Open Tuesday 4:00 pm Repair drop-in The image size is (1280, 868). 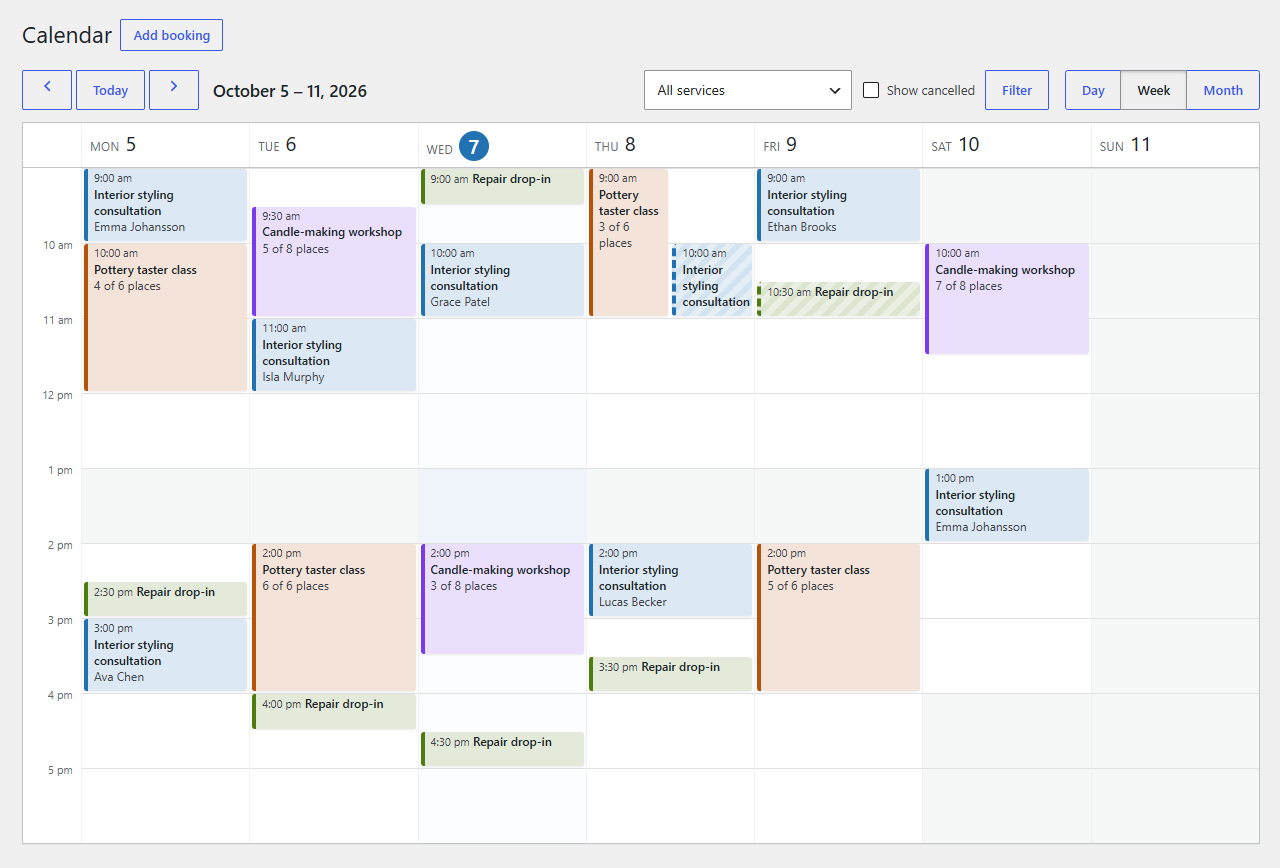click(334, 711)
